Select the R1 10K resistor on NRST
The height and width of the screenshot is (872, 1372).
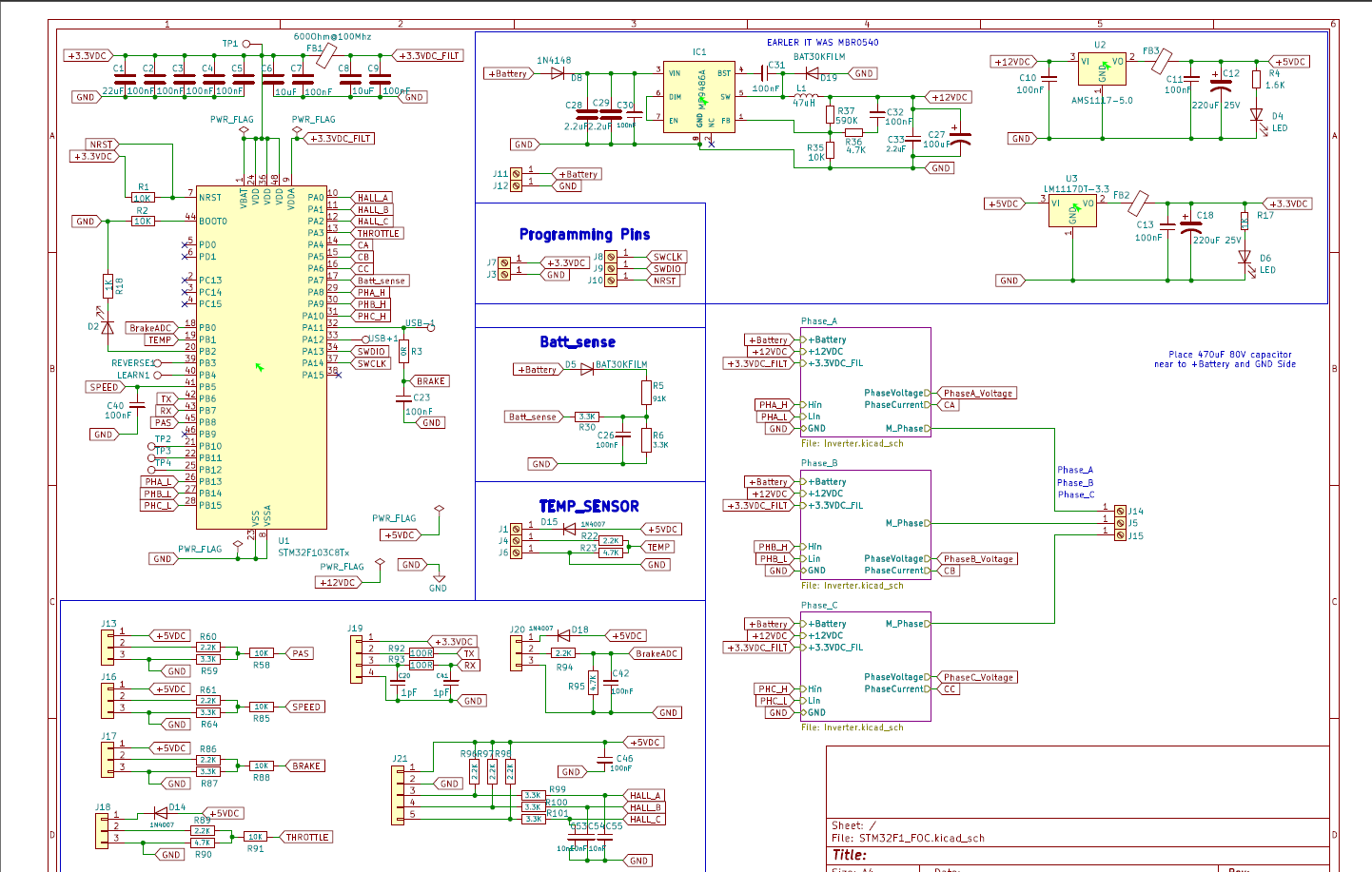click(x=143, y=198)
